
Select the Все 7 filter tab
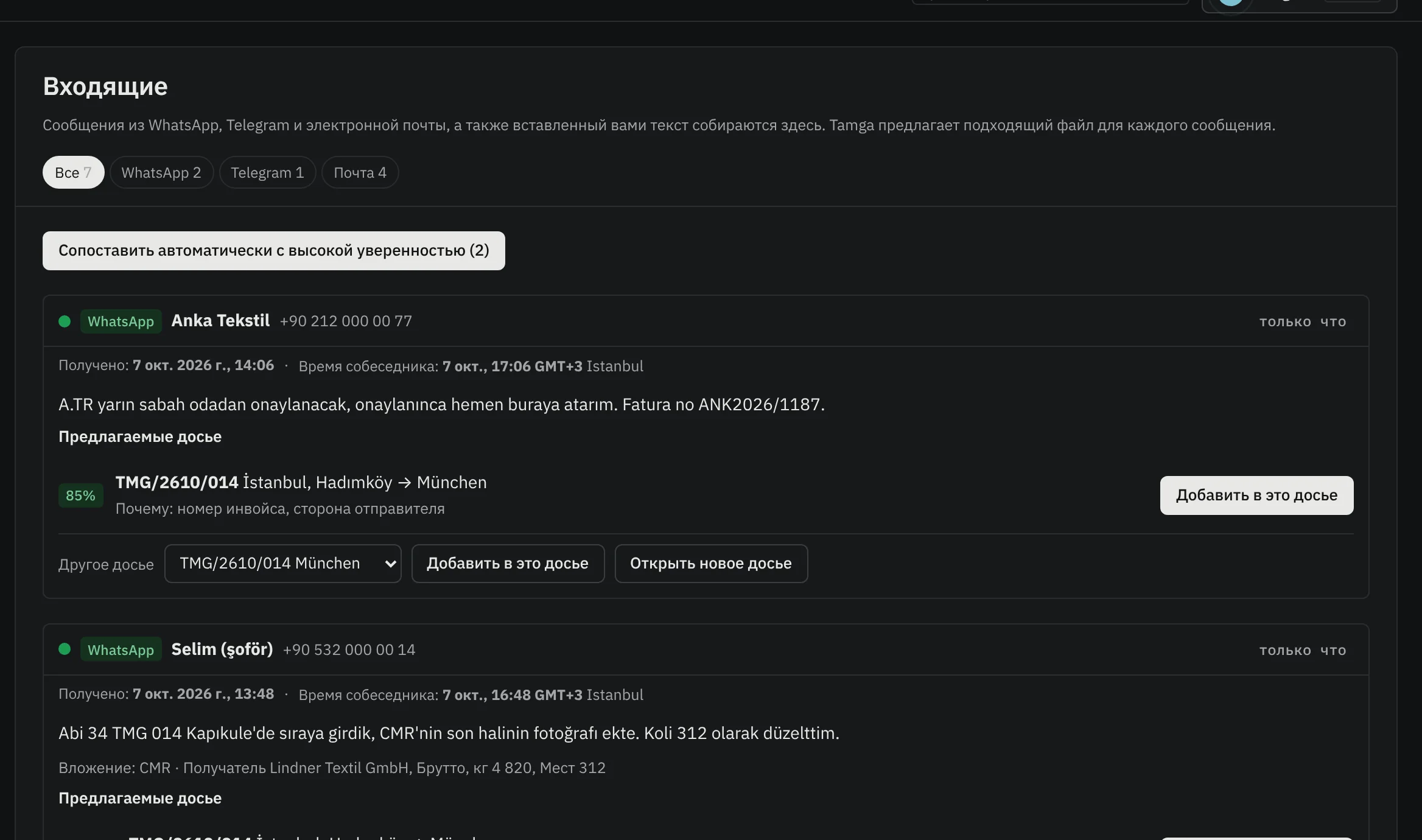pyautogui.click(x=73, y=172)
